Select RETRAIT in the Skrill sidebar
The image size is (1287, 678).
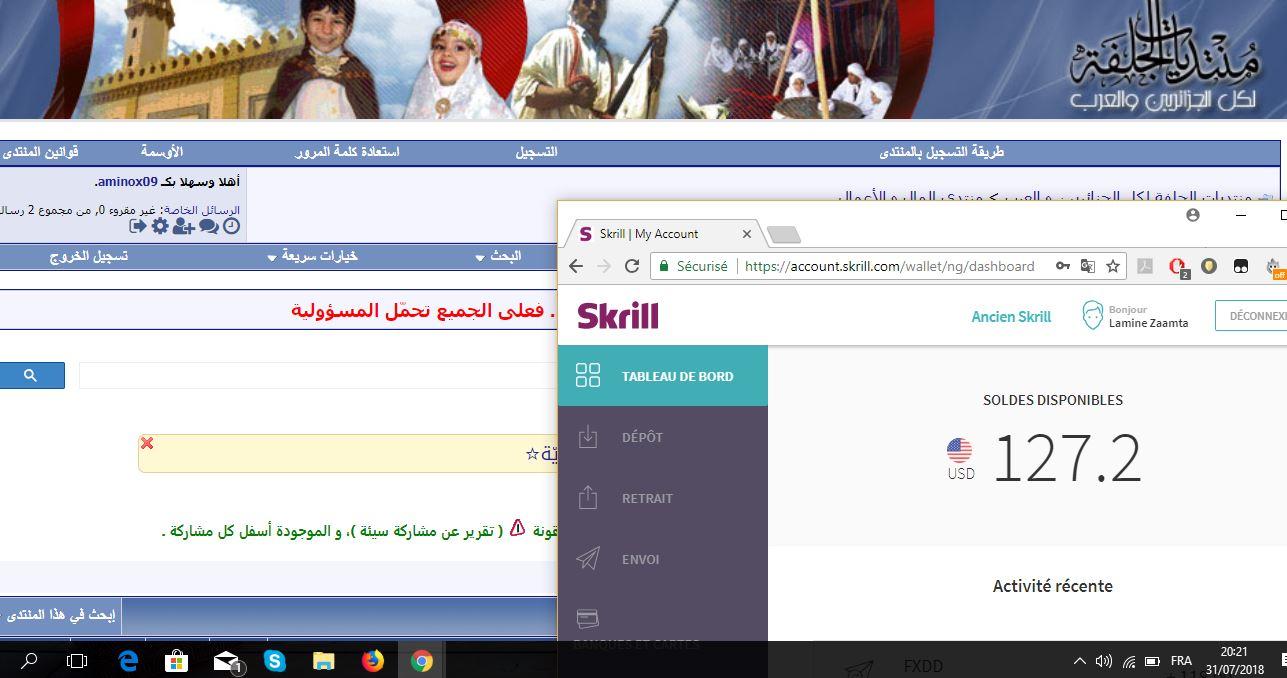tap(663, 498)
